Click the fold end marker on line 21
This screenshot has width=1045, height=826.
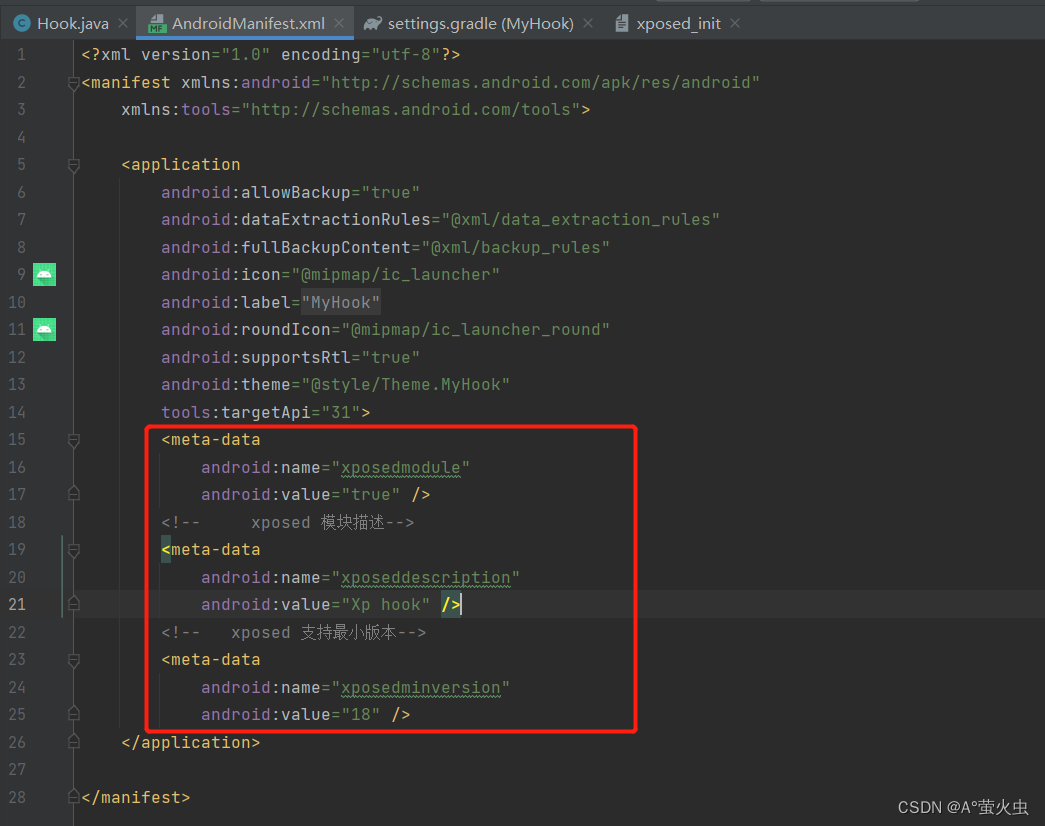(74, 604)
